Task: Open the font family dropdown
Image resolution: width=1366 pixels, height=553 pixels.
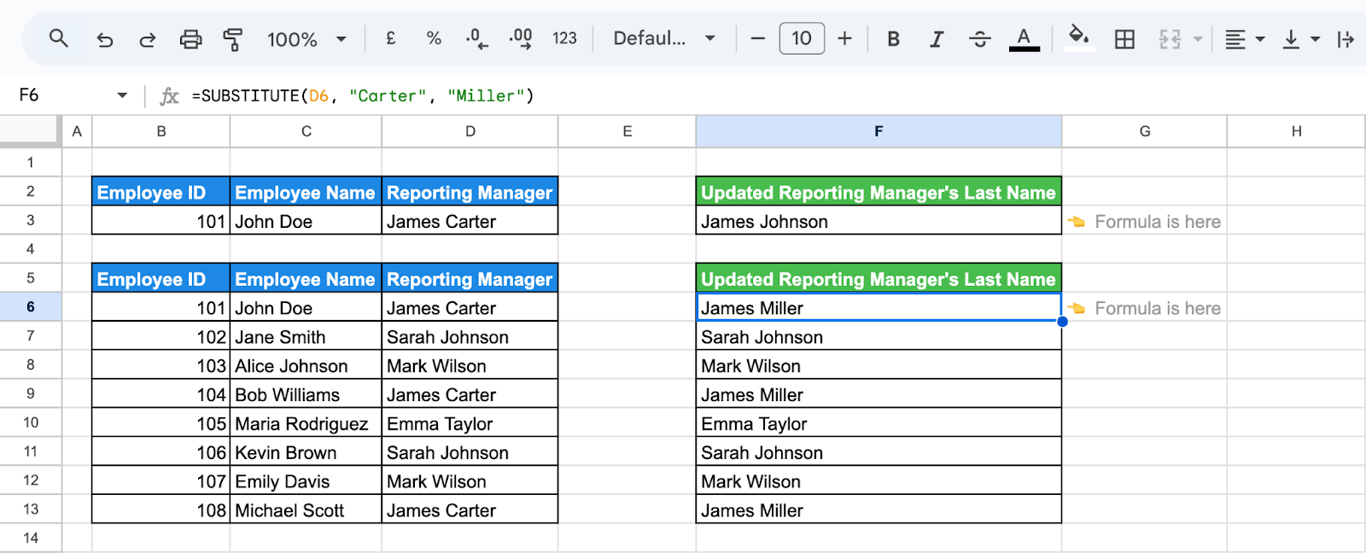Action: pos(664,39)
